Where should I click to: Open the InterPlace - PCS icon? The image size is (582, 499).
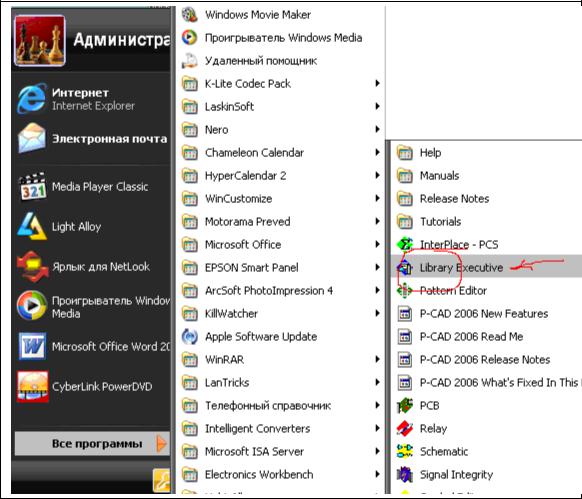tap(405, 244)
